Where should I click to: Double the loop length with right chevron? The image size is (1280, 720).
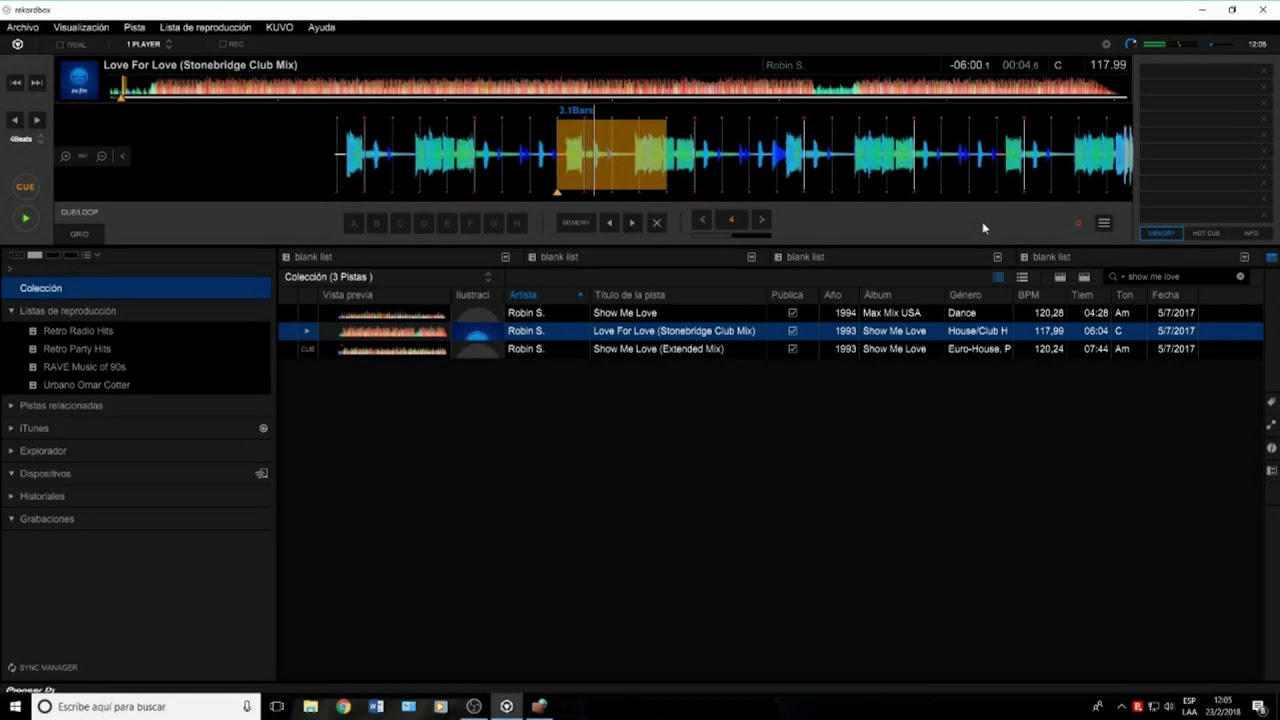761,220
